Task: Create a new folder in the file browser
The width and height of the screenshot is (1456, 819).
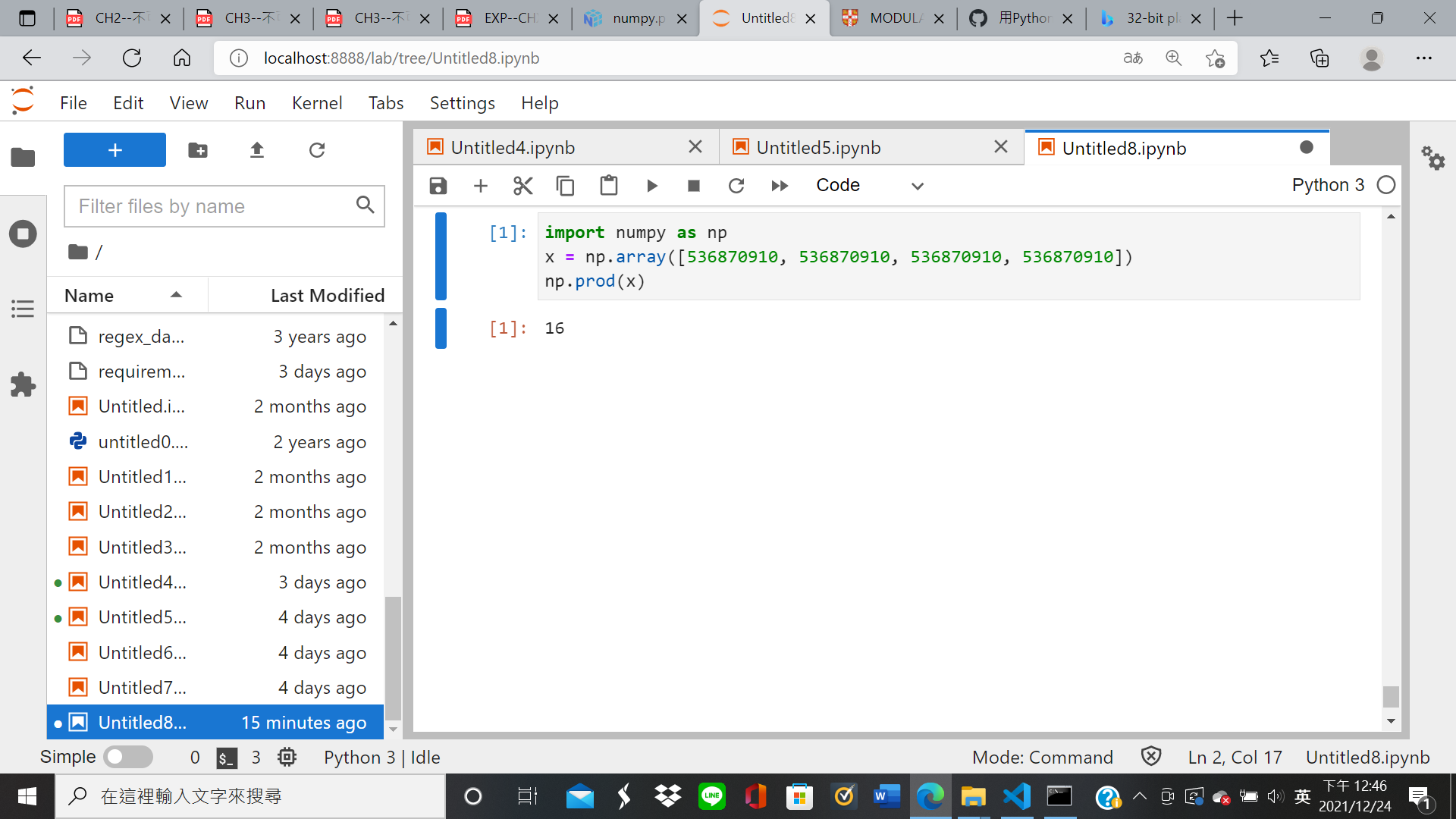Action: tap(197, 150)
